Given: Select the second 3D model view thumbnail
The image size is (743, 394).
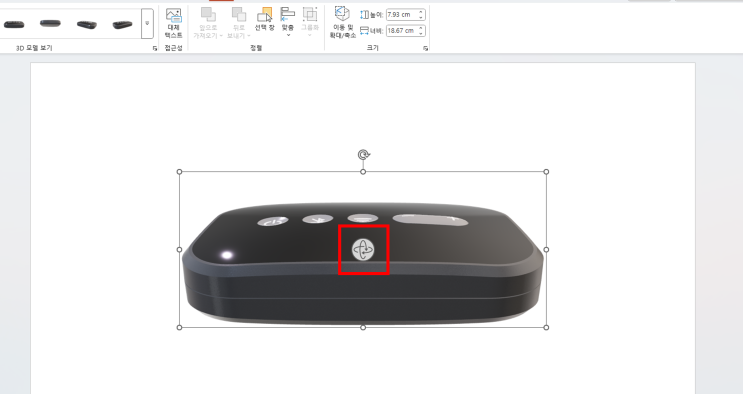Looking at the screenshot, I should pos(50,23).
